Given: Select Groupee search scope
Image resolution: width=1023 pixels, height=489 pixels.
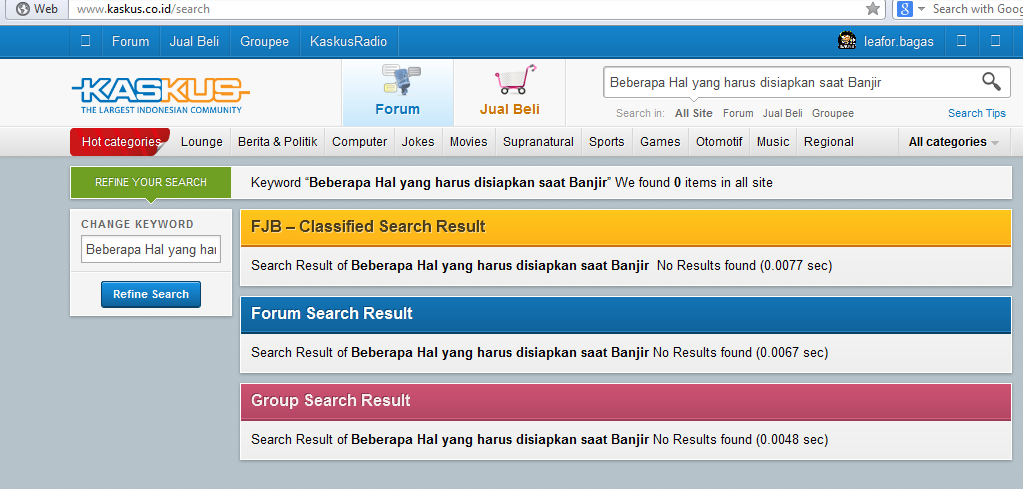Looking at the screenshot, I should 832,113.
